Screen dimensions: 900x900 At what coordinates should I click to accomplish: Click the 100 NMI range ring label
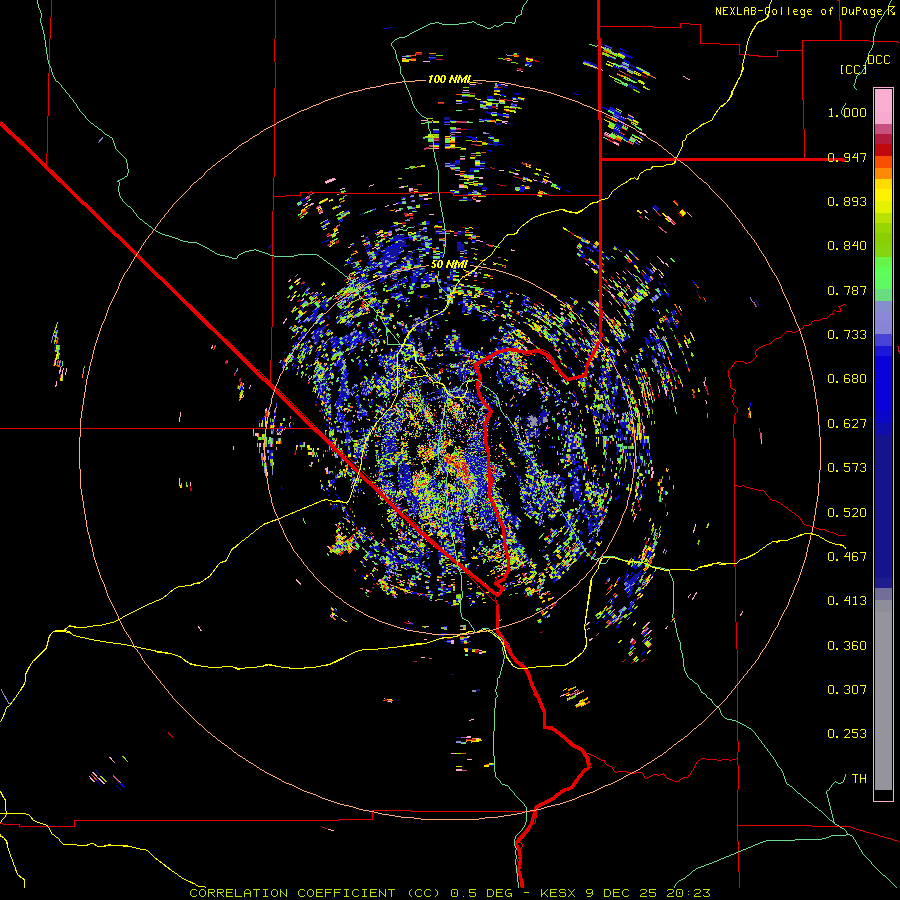coord(449,79)
